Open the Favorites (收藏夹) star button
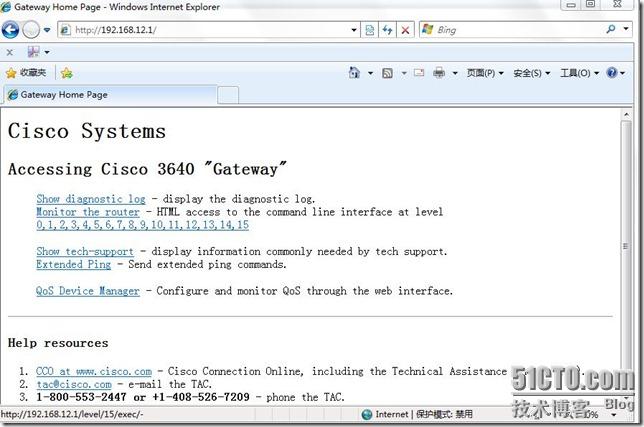The width and height of the screenshot is (644, 427). coord(26,73)
